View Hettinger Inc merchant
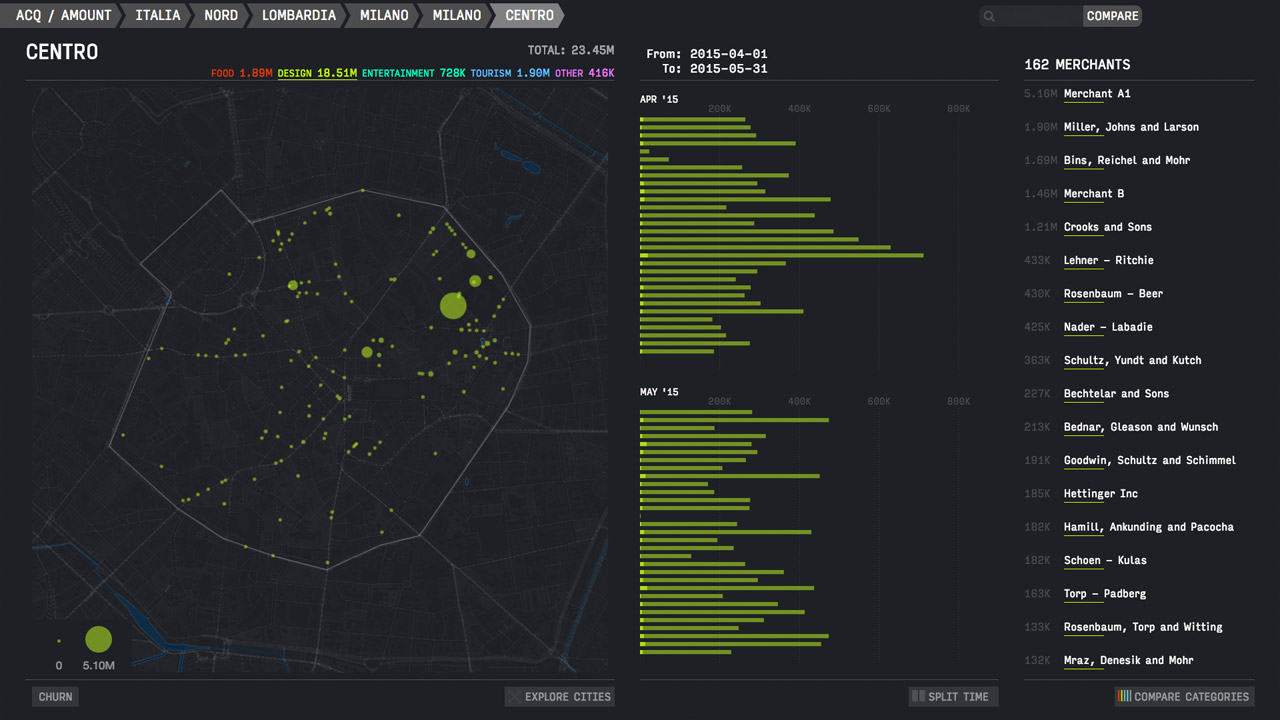The image size is (1280, 720). coord(1101,494)
